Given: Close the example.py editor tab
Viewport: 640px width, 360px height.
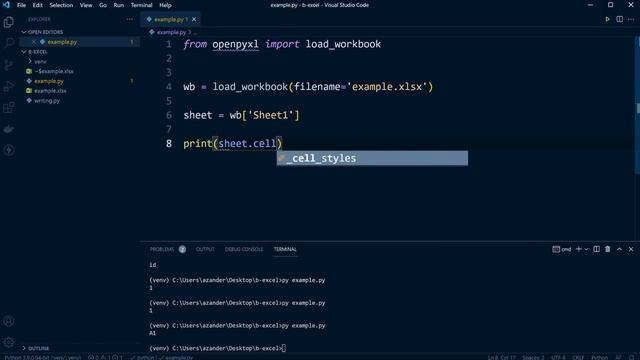Looking at the screenshot, I should coord(194,19).
